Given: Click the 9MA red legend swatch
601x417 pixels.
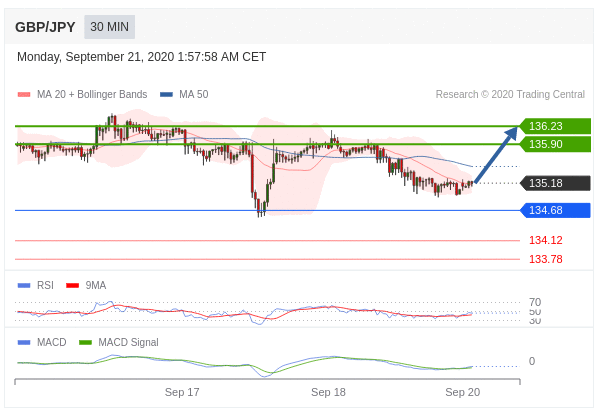Looking at the screenshot, I should [x=72, y=286].
